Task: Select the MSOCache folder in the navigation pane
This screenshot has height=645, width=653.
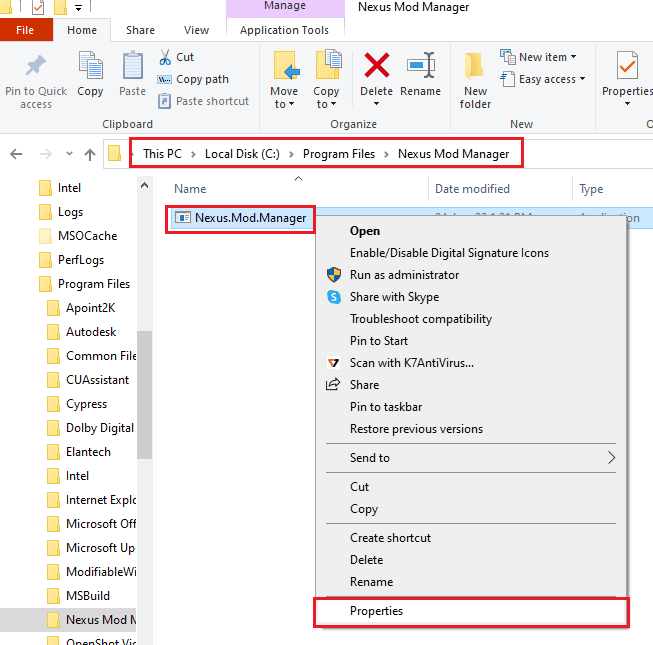Action: [78, 236]
